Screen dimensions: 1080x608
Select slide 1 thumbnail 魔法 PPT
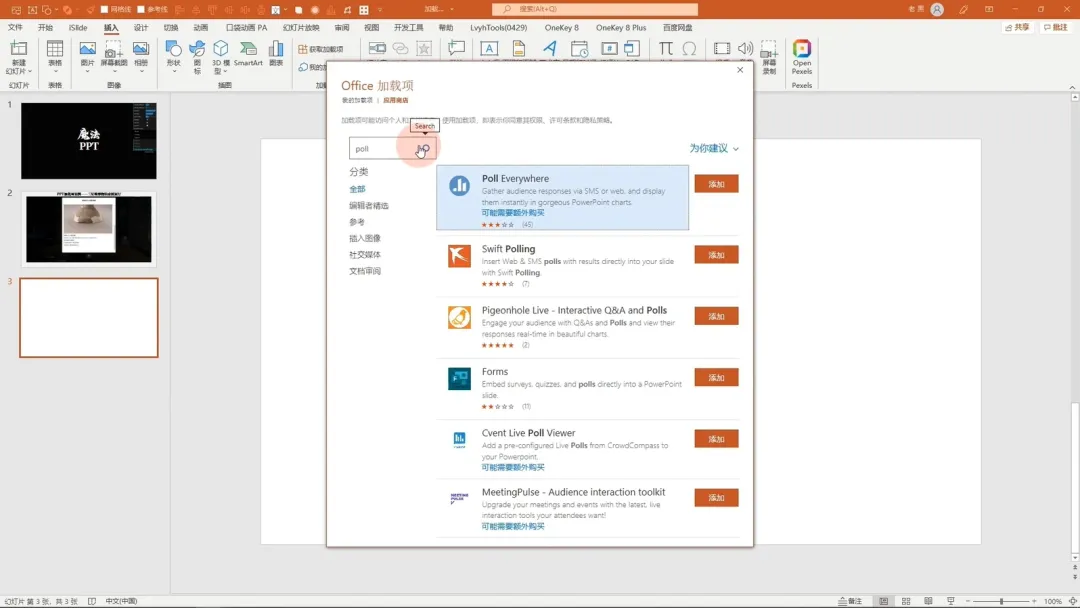click(89, 141)
